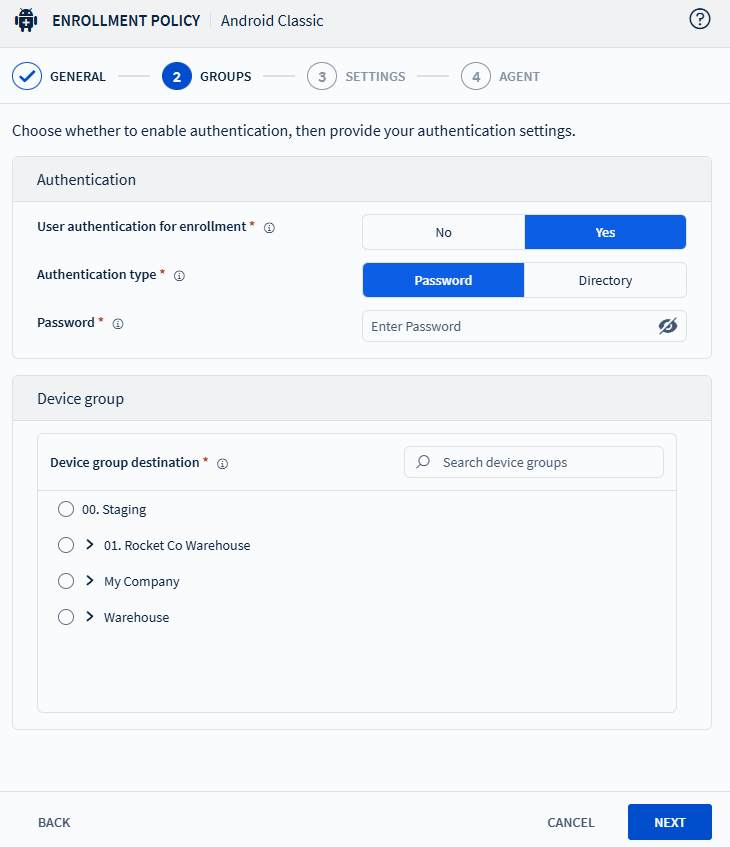This screenshot has width=730, height=847.
Task: Click the Android enrollment policy icon
Action: coord(26,20)
